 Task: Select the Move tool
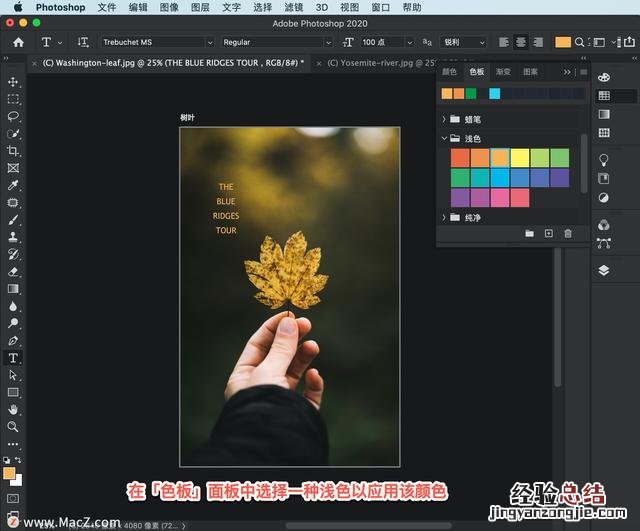coord(13,82)
